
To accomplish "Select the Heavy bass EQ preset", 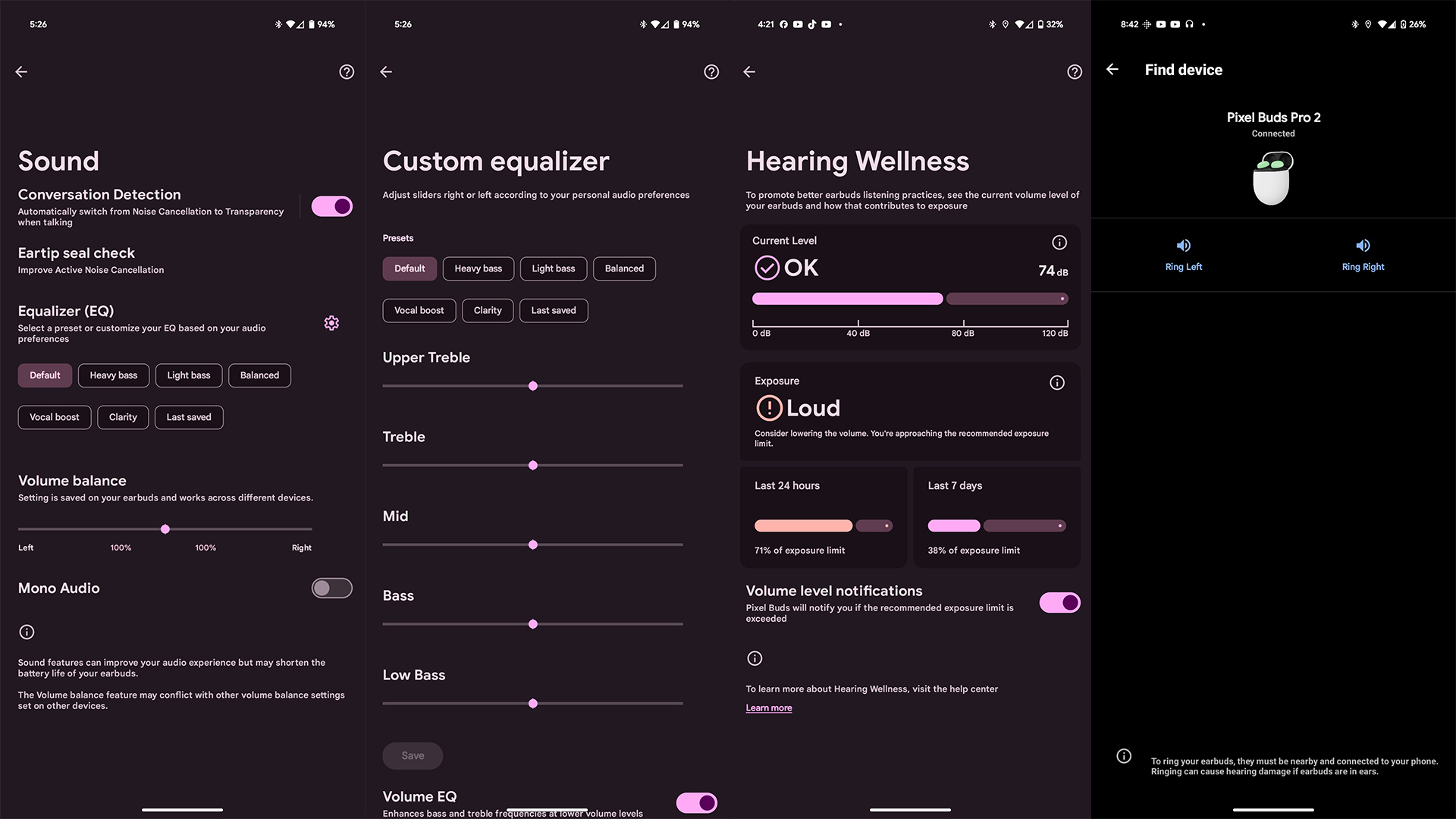I will [x=113, y=375].
